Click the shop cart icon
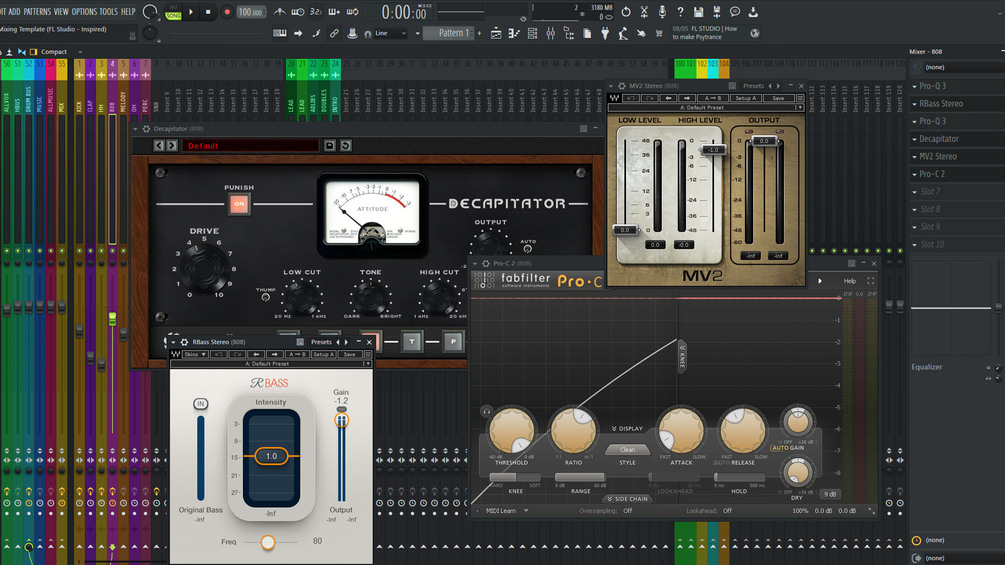This screenshot has height=565, width=1005. click(659, 33)
